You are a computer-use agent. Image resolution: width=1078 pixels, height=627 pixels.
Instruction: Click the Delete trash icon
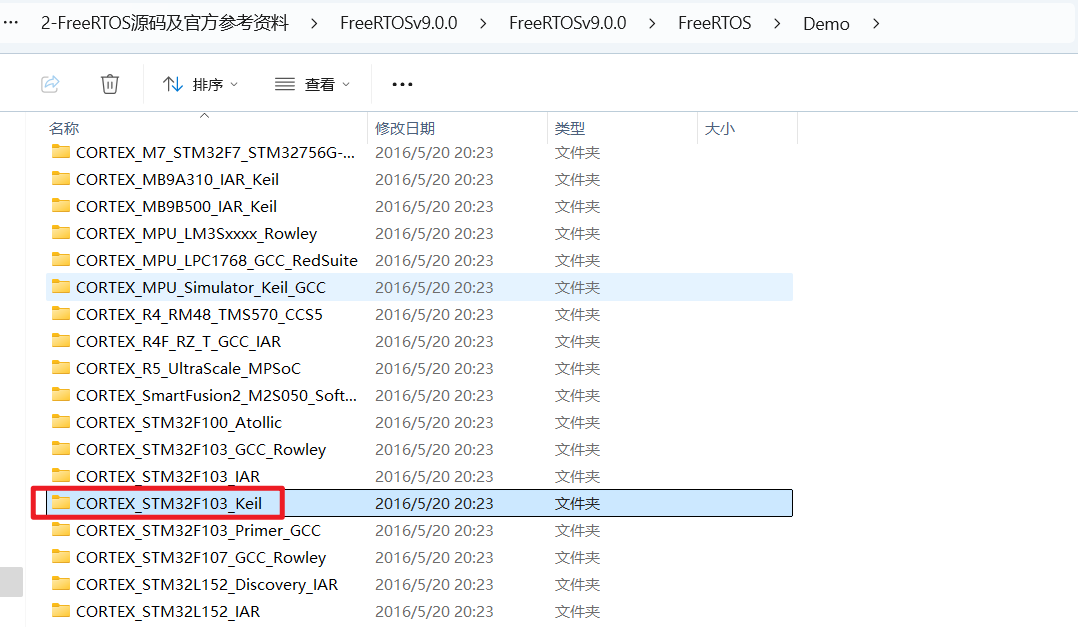pos(110,84)
